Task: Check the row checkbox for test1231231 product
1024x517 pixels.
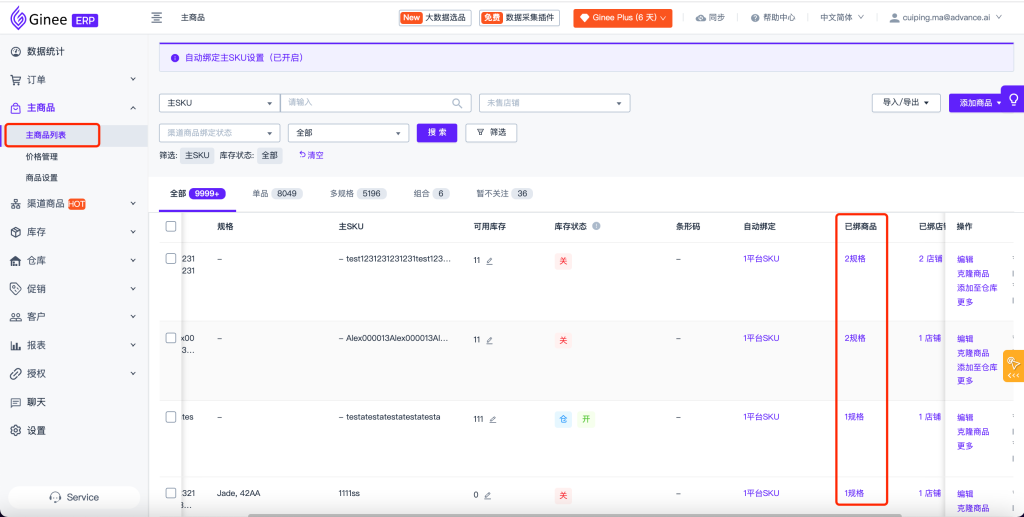Action: (x=171, y=259)
